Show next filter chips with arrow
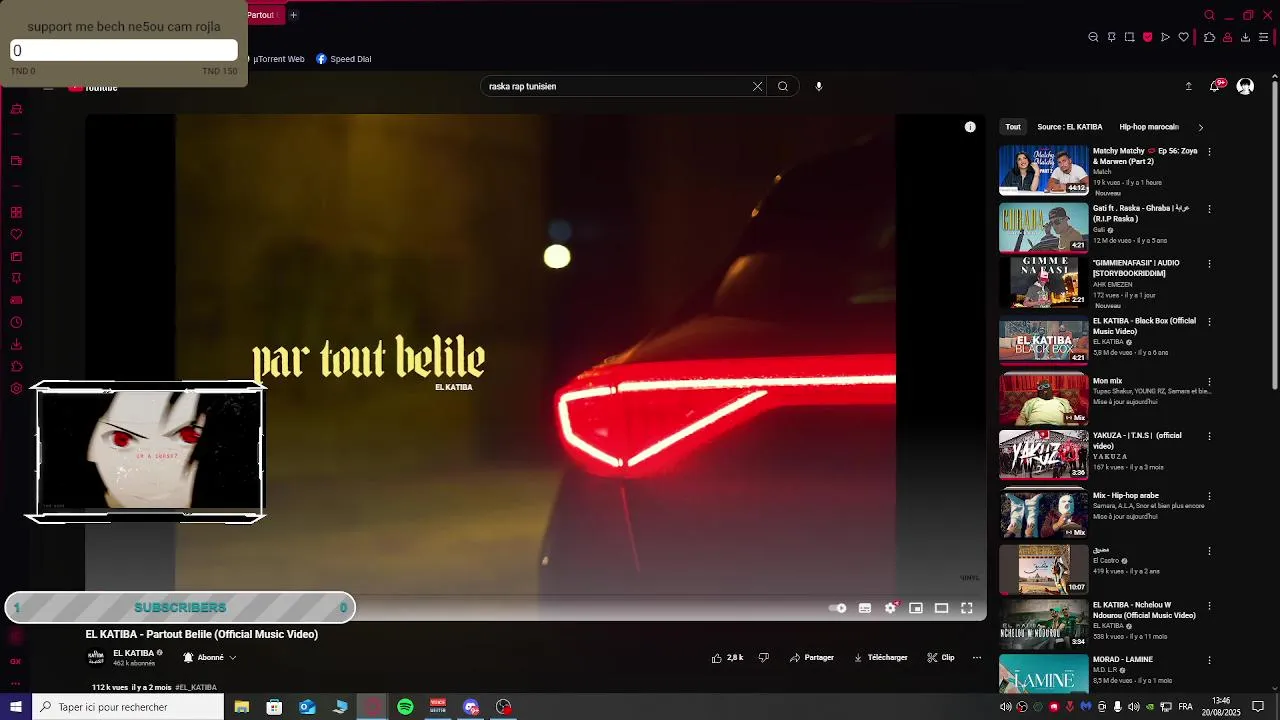This screenshot has height=720, width=1280. coord(1200,127)
